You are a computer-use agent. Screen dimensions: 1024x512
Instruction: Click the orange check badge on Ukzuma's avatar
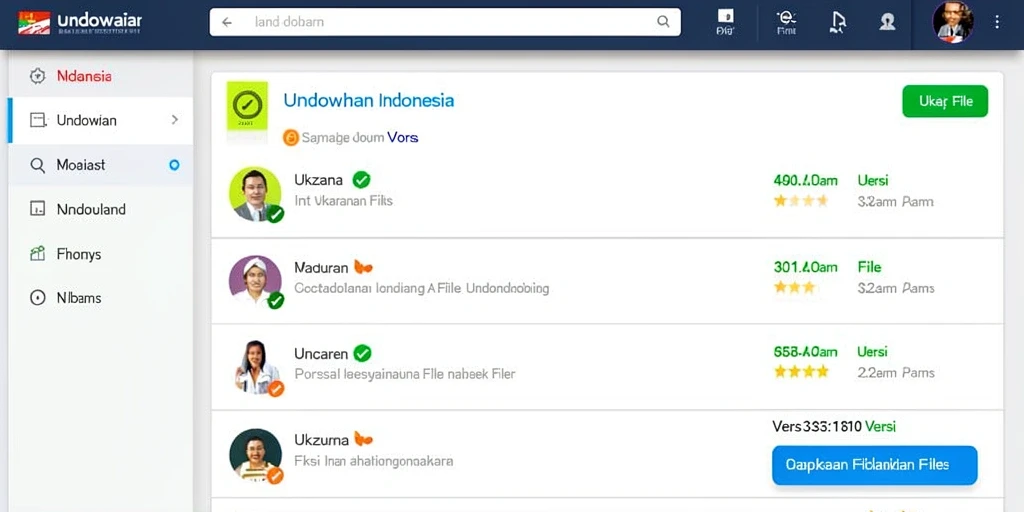(275, 475)
